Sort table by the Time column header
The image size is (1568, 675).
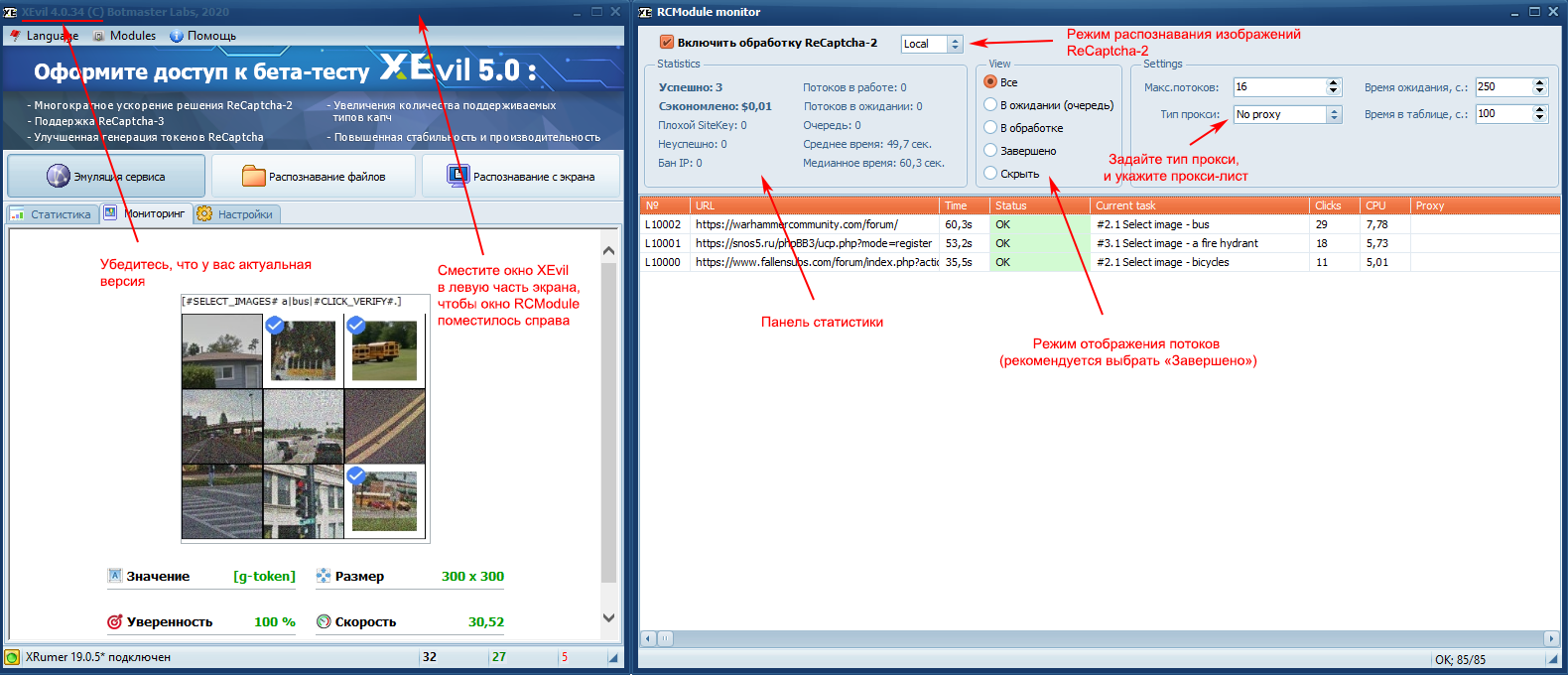pyautogui.click(x=965, y=205)
